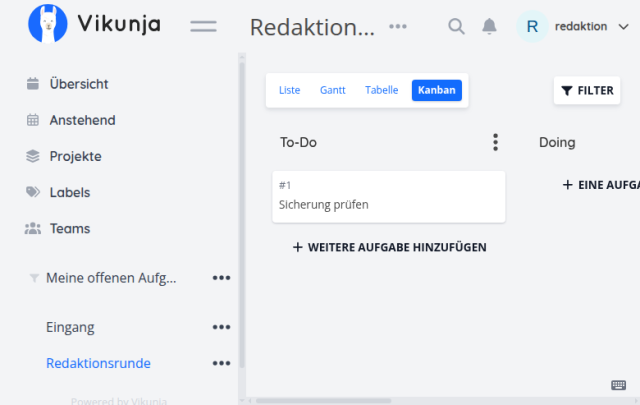This screenshot has height=405, width=640.
Task: Click the R user avatar
Action: pyautogui.click(x=532, y=27)
